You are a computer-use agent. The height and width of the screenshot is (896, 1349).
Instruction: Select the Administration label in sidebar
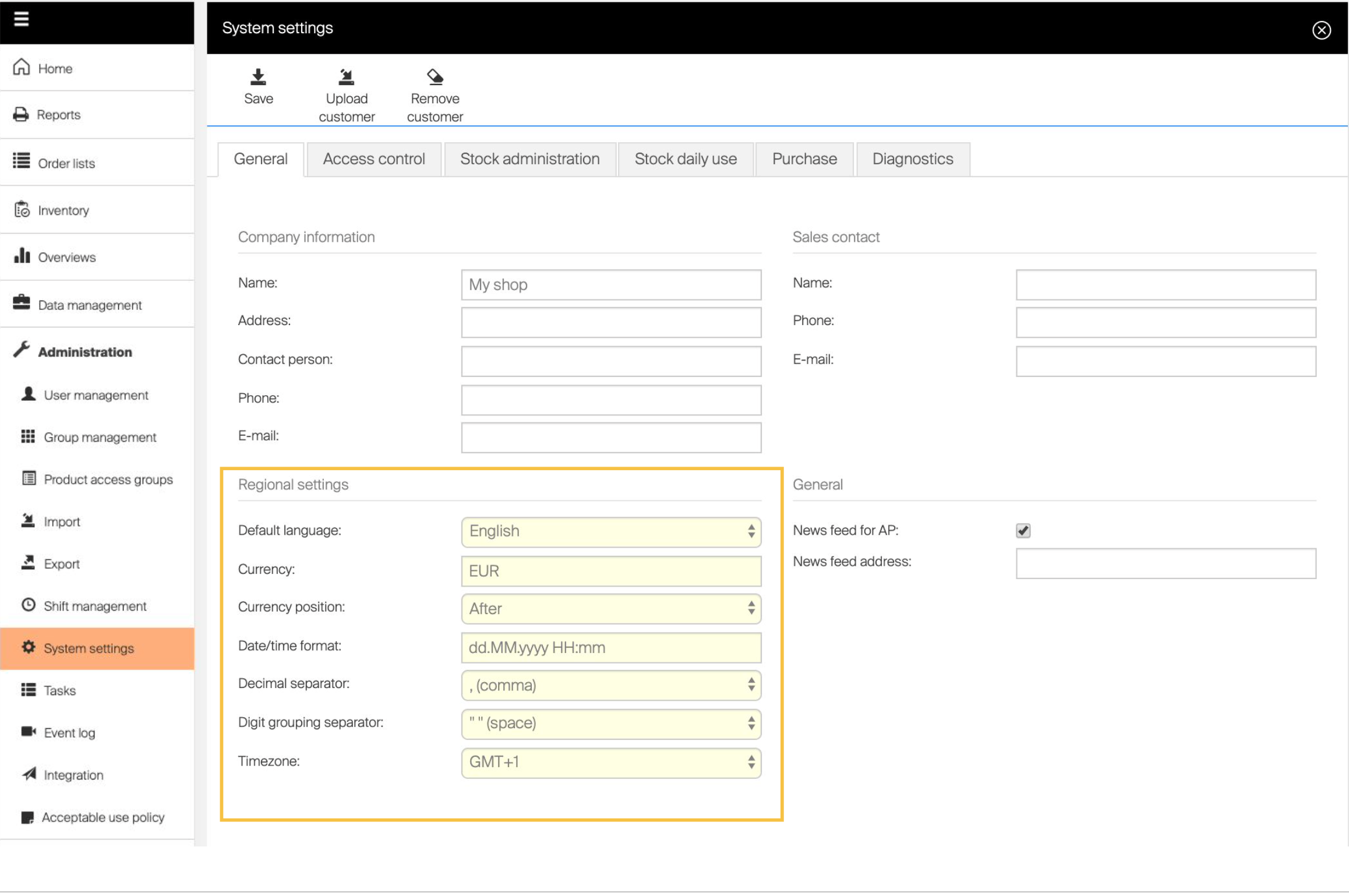tap(85, 352)
